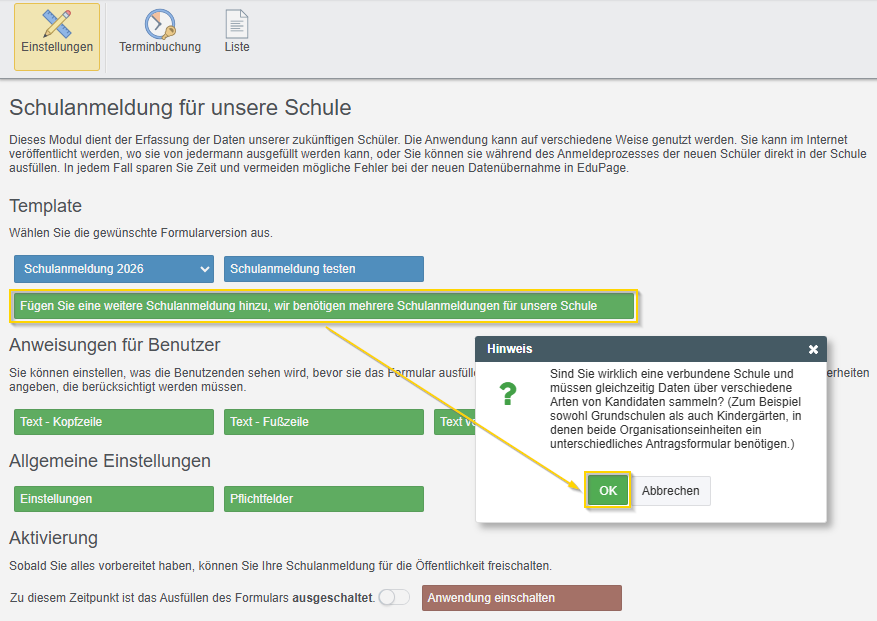877x621 pixels.
Task: Open green Einstellungen button under Allgemeine Einstellungen
Action: (x=114, y=499)
